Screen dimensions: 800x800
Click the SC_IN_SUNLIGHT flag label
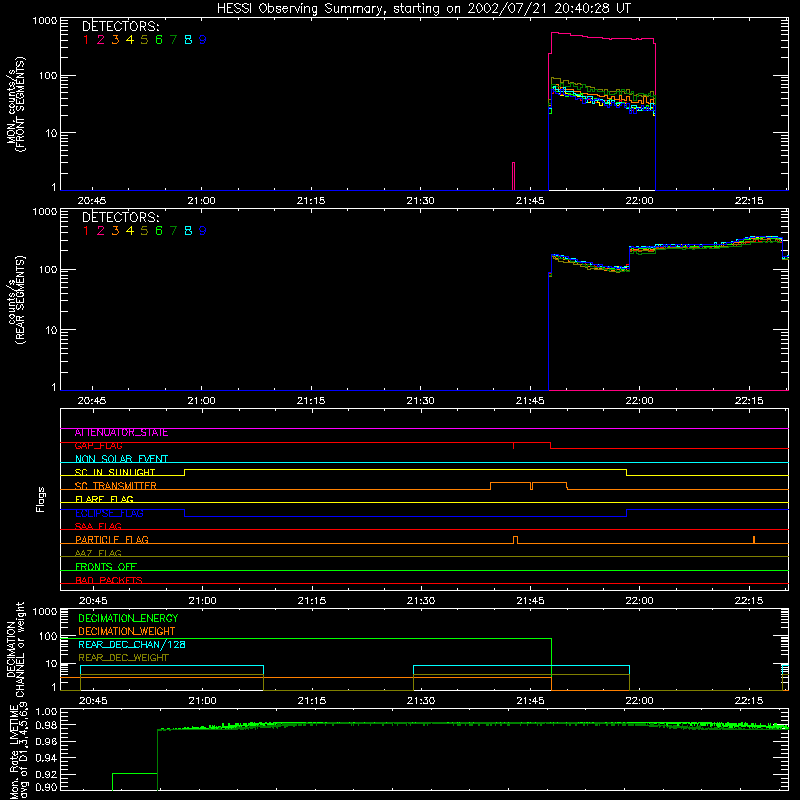[x=115, y=472]
